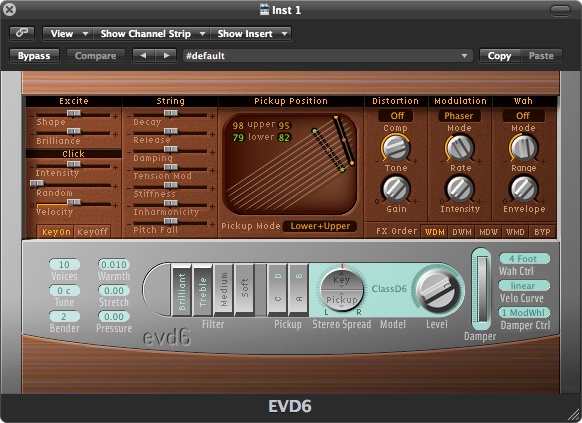Click the Voices value field 10
The height and width of the screenshot is (423, 582).
point(64,265)
